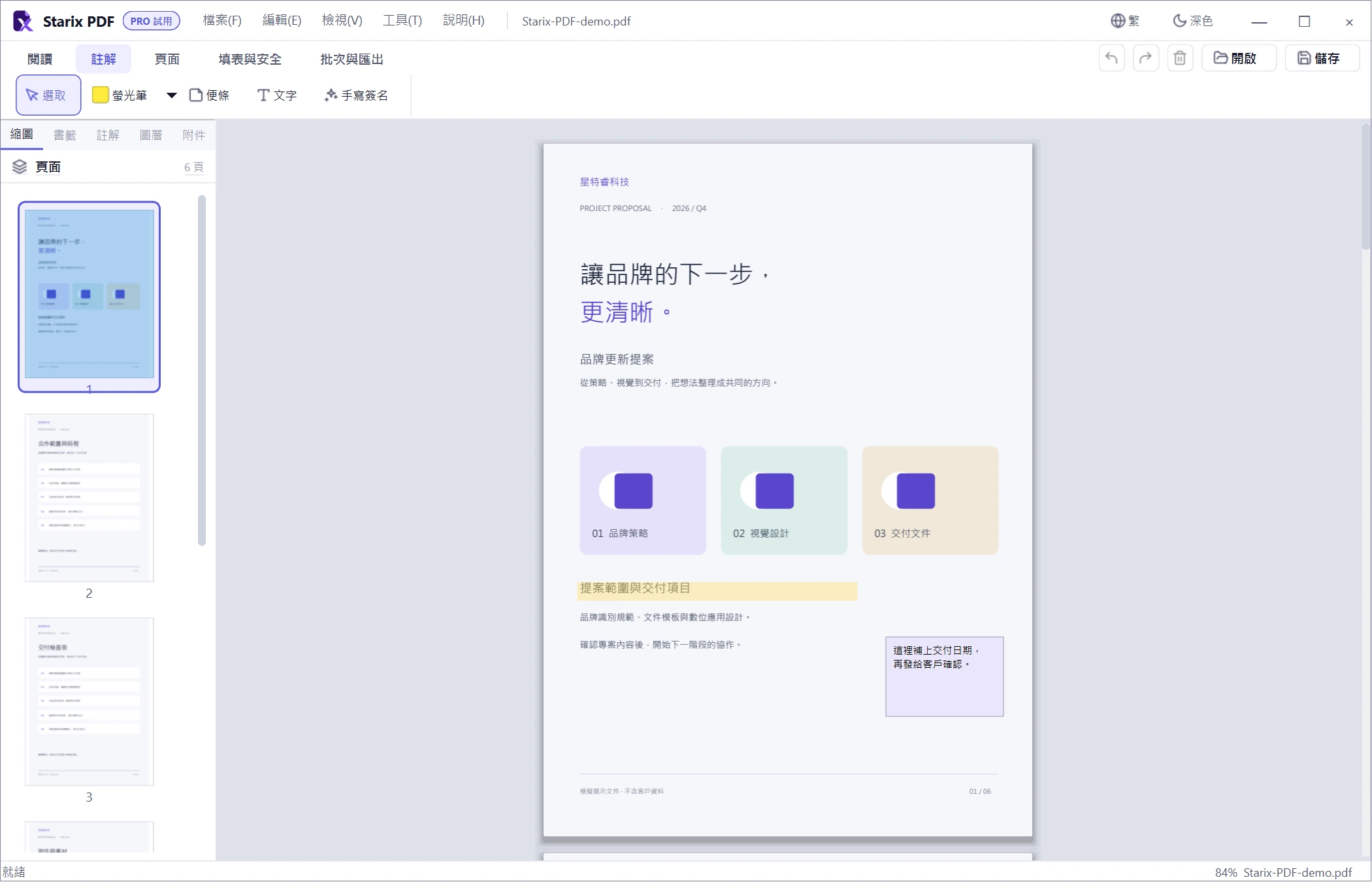Viewport: 1372px width, 882px height.
Task: Click the 6 頁 page count label
Action: pyautogui.click(x=194, y=167)
